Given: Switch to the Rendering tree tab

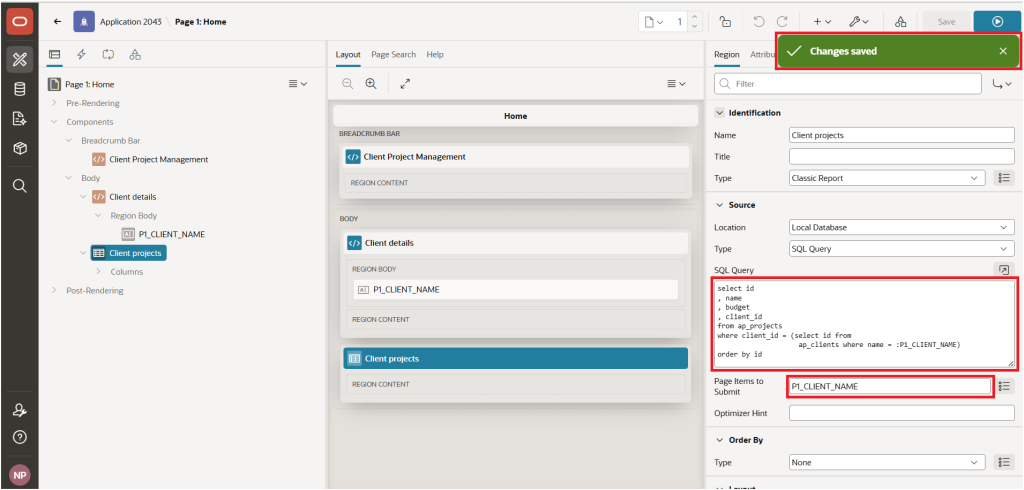Looking at the screenshot, I should [x=55, y=55].
